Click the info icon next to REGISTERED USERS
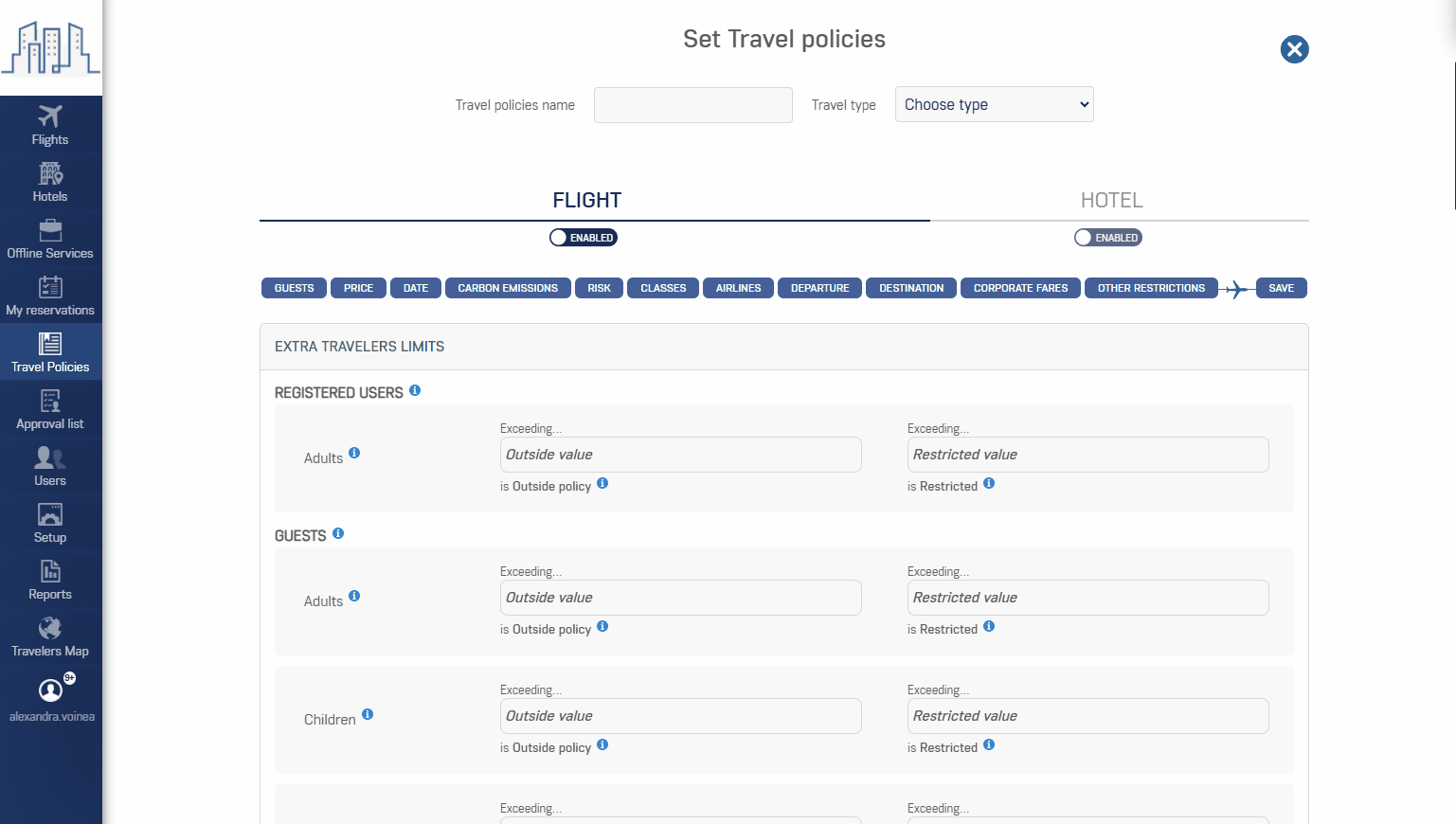The height and width of the screenshot is (824, 1456). 414,389
